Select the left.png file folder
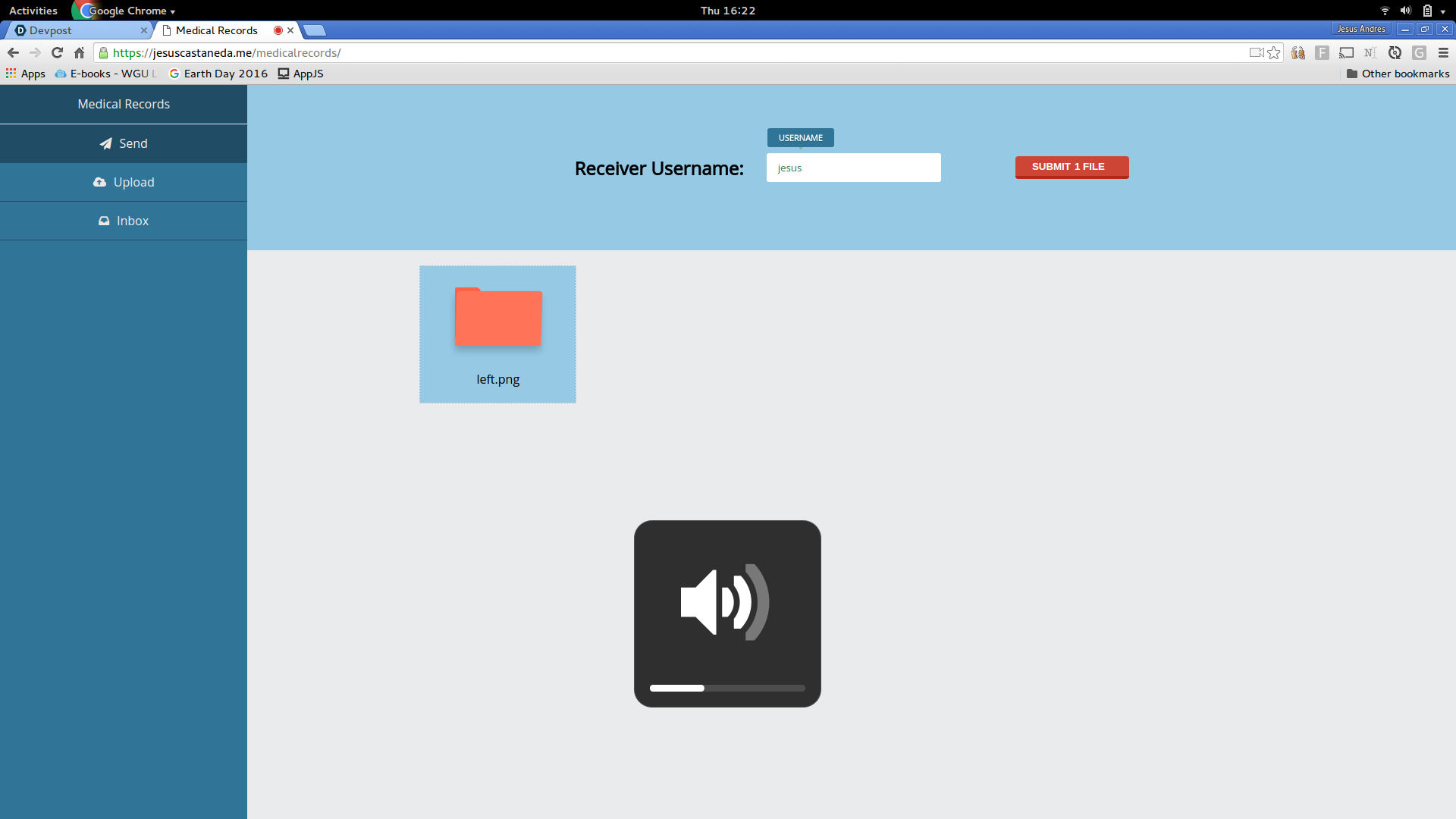The width and height of the screenshot is (1456, 819). [x=497, y=334]
